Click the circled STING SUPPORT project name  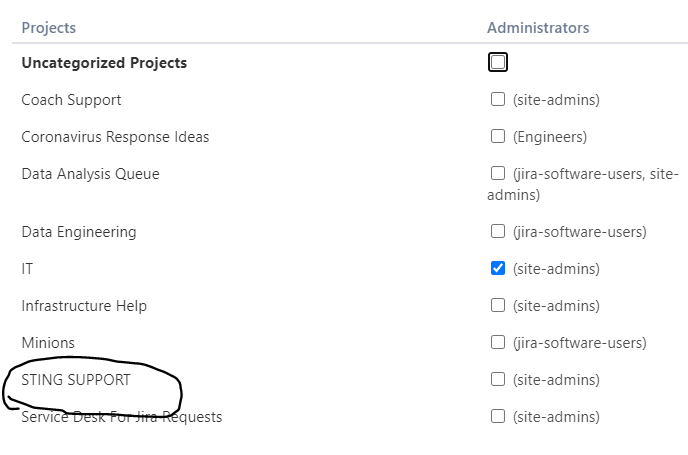[76, 380]
